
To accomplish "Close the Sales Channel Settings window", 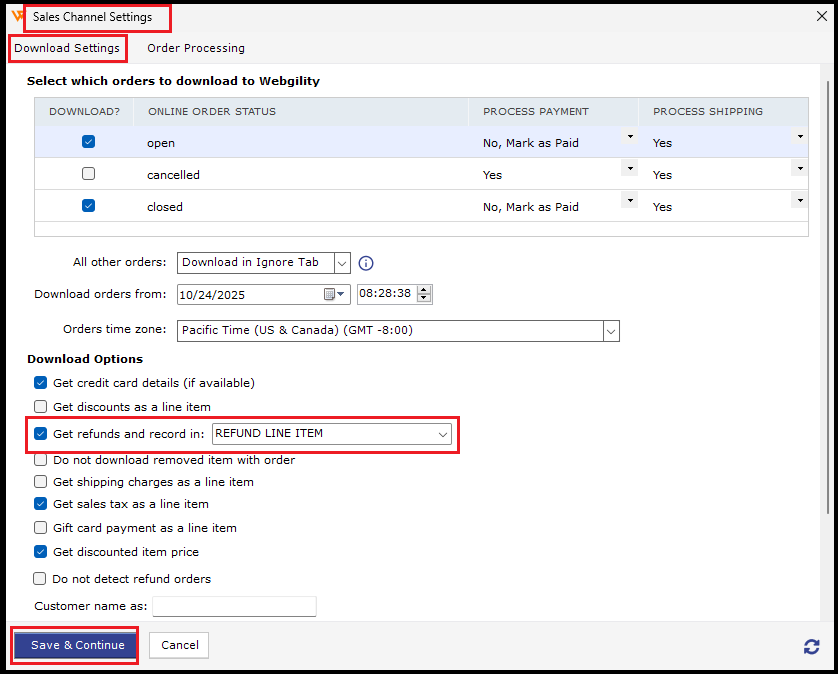I will point(822,16).
